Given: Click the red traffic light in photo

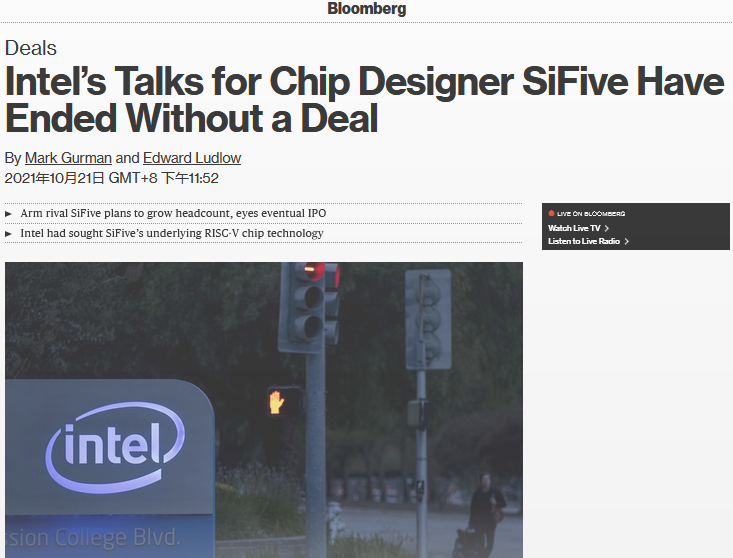Looking at the screenshot, I should [315, 270].
